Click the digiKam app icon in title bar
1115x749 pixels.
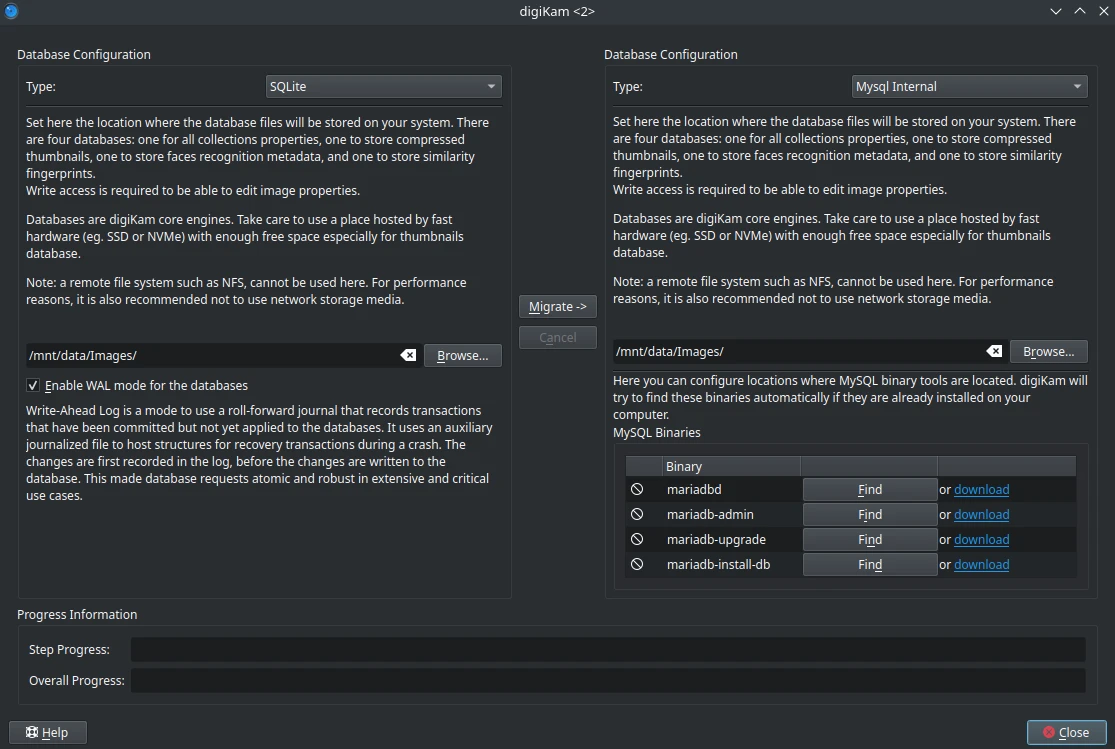11,11
